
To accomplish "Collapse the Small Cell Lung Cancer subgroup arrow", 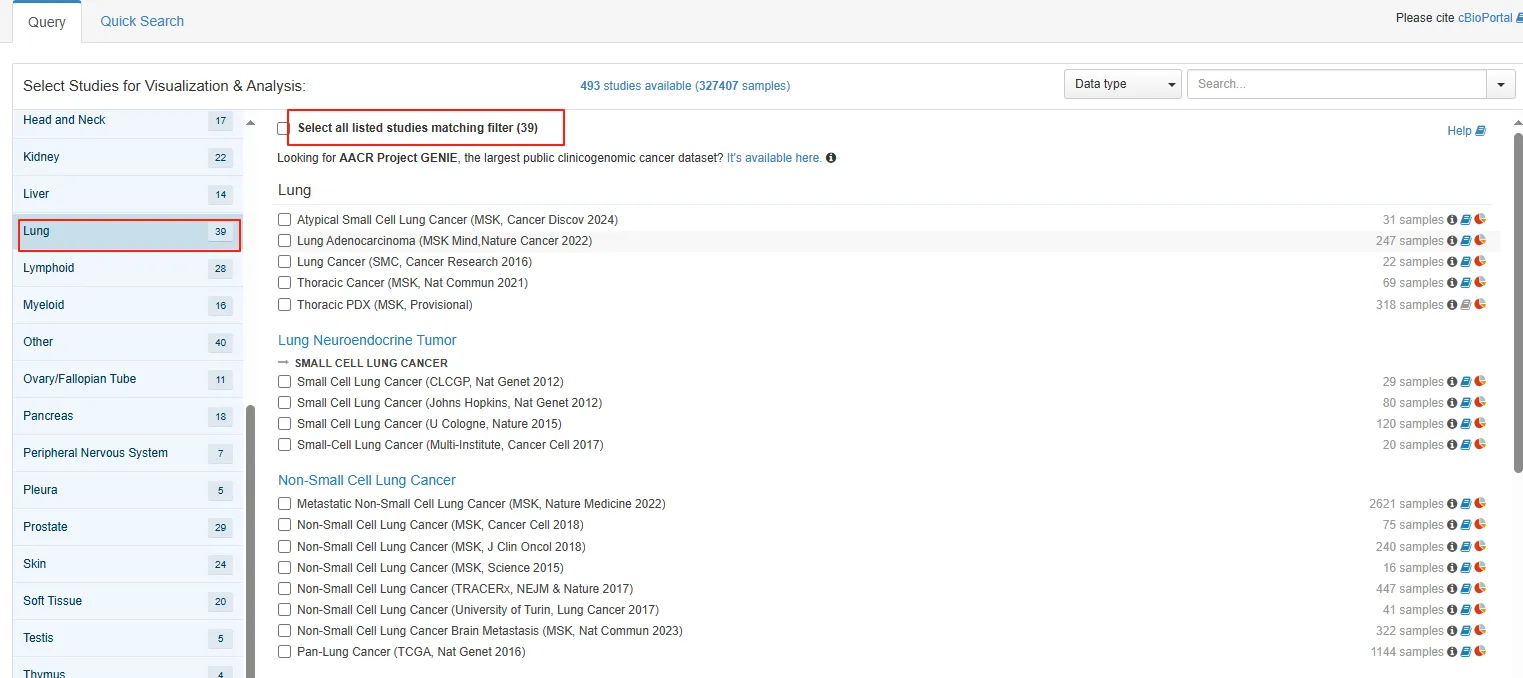I will [x=283, y=363].
